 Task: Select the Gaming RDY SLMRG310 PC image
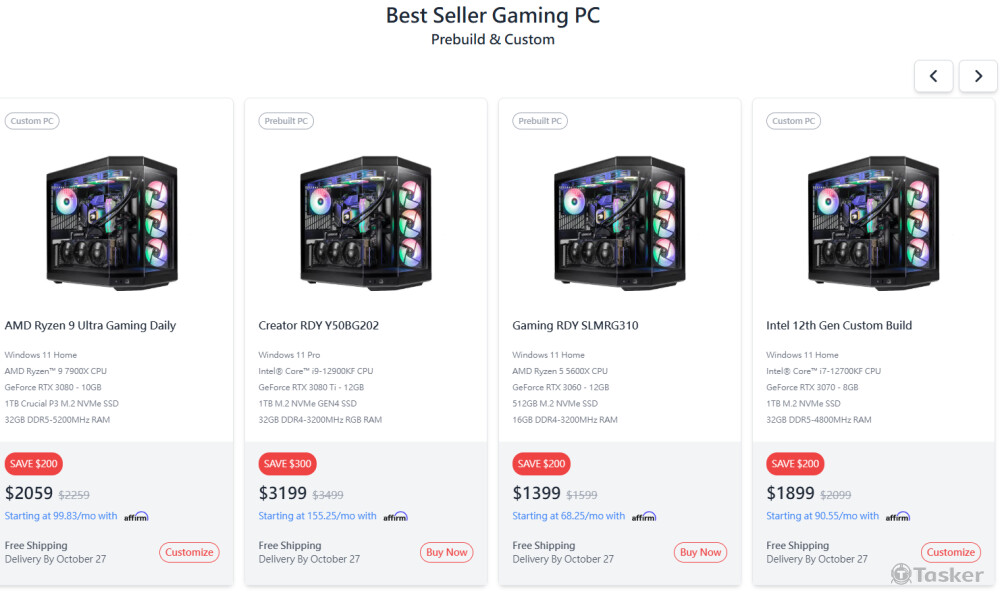[x=620, y=220]
